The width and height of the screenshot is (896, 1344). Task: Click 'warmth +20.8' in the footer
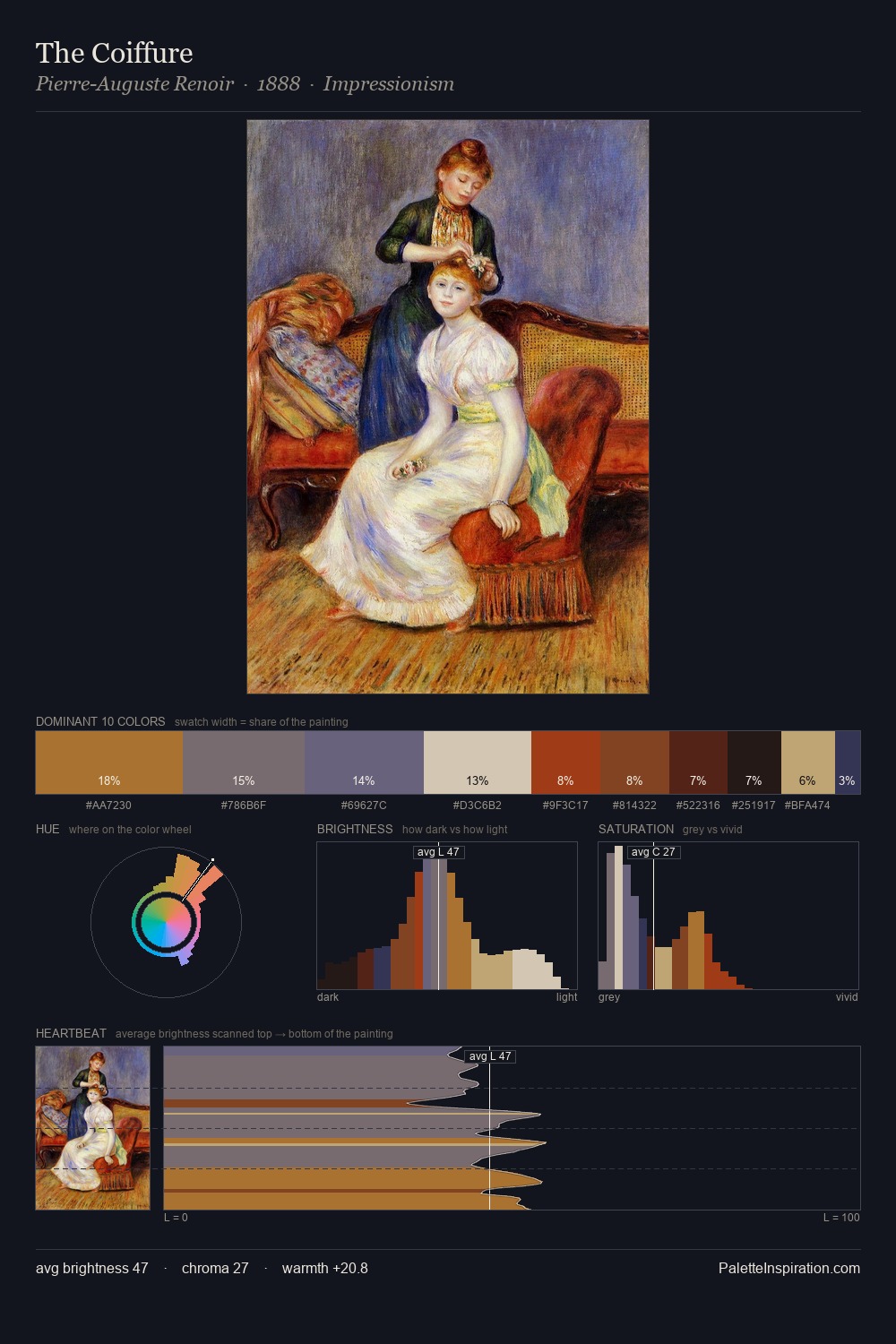coord(325,1269)
